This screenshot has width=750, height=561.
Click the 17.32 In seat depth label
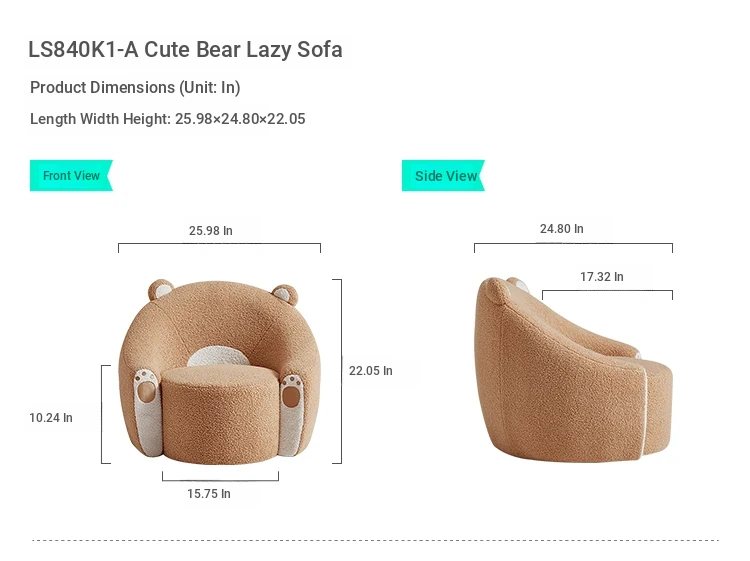(602, 276)
